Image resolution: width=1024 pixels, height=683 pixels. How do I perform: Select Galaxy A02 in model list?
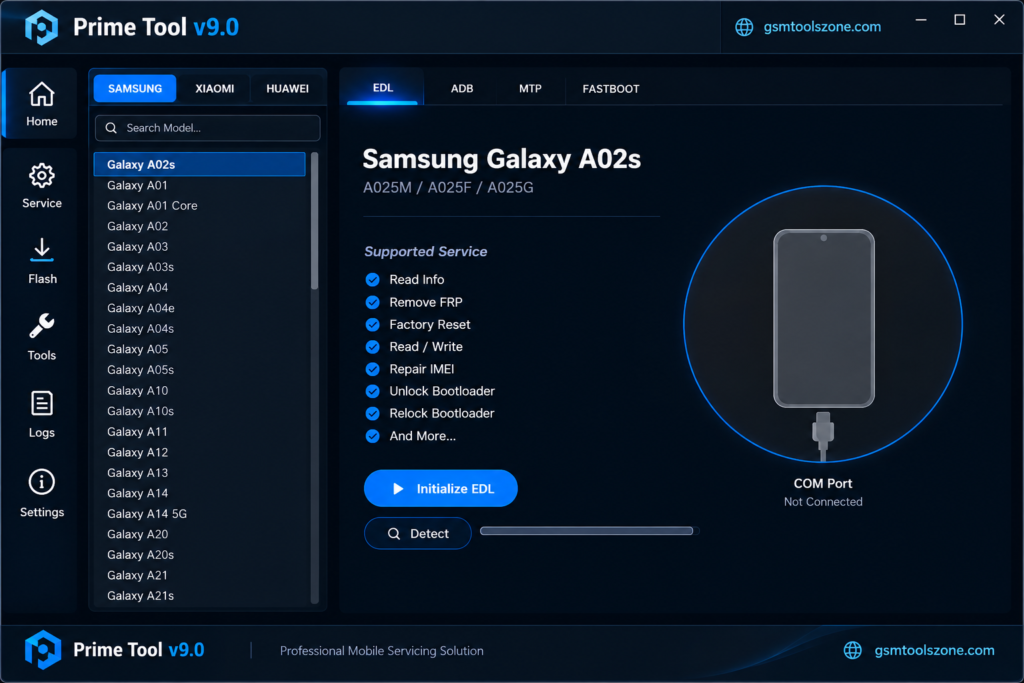199,226
